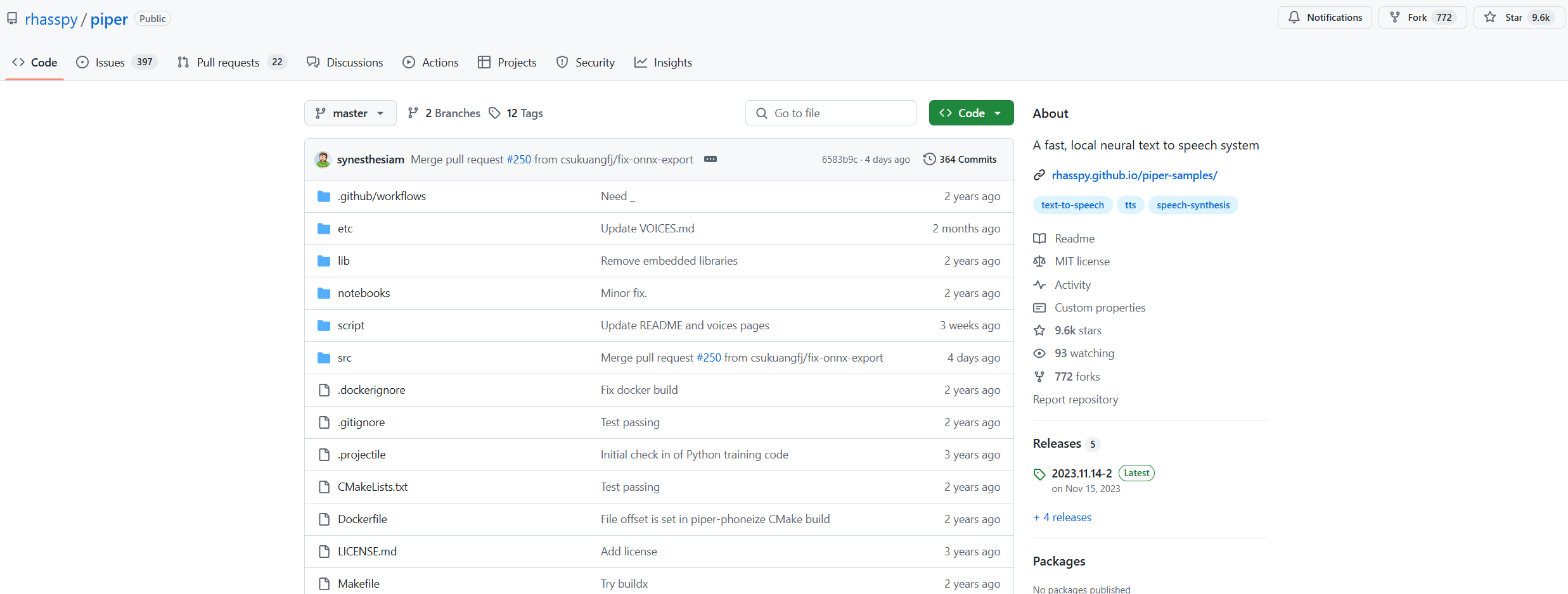Click the Notifications bell button
The image size is (1568, 594).
(x=1325, y=18)
